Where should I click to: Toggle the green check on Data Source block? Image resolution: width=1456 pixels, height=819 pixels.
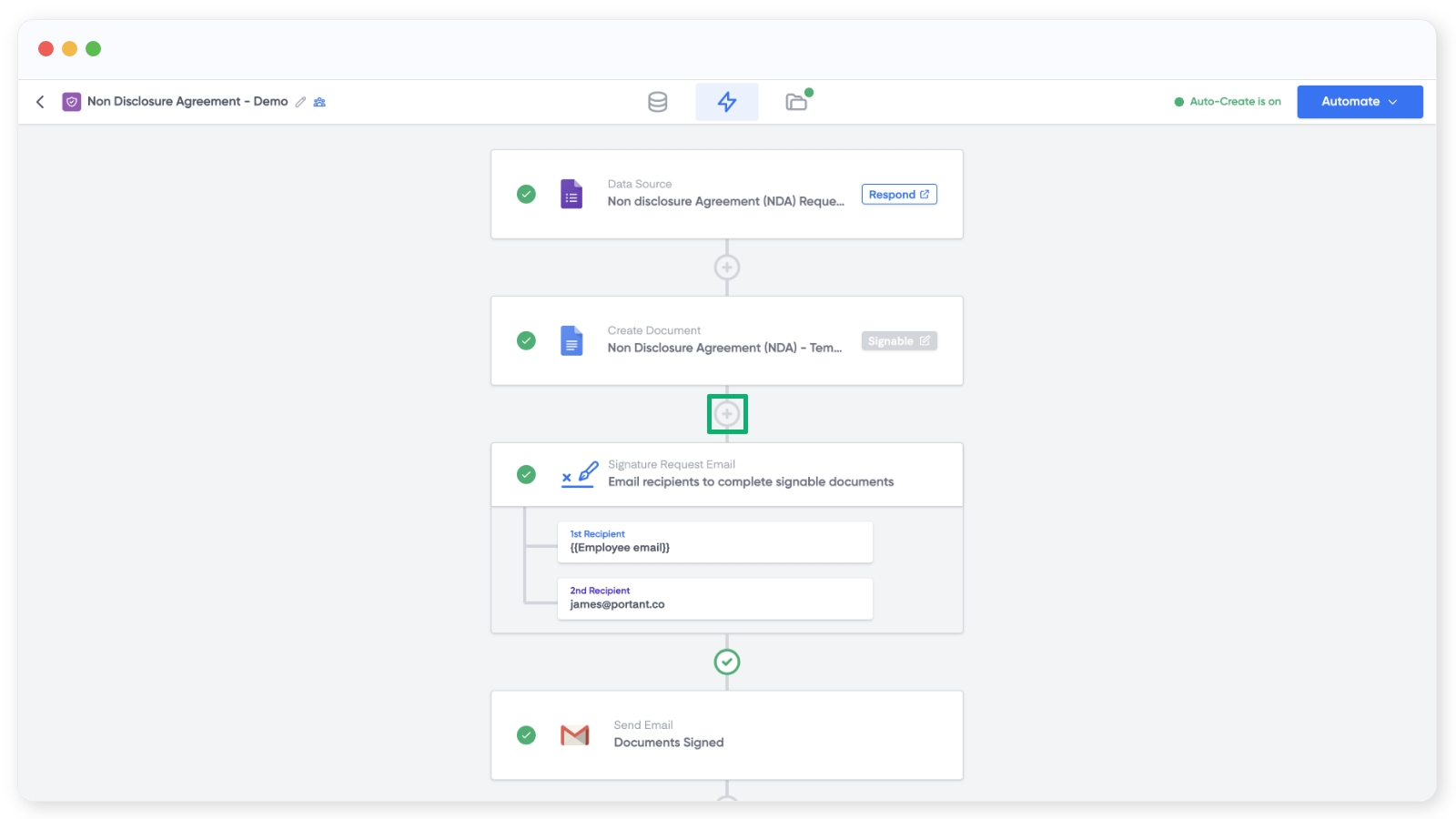pyautogui.click(x=526, y=194)
